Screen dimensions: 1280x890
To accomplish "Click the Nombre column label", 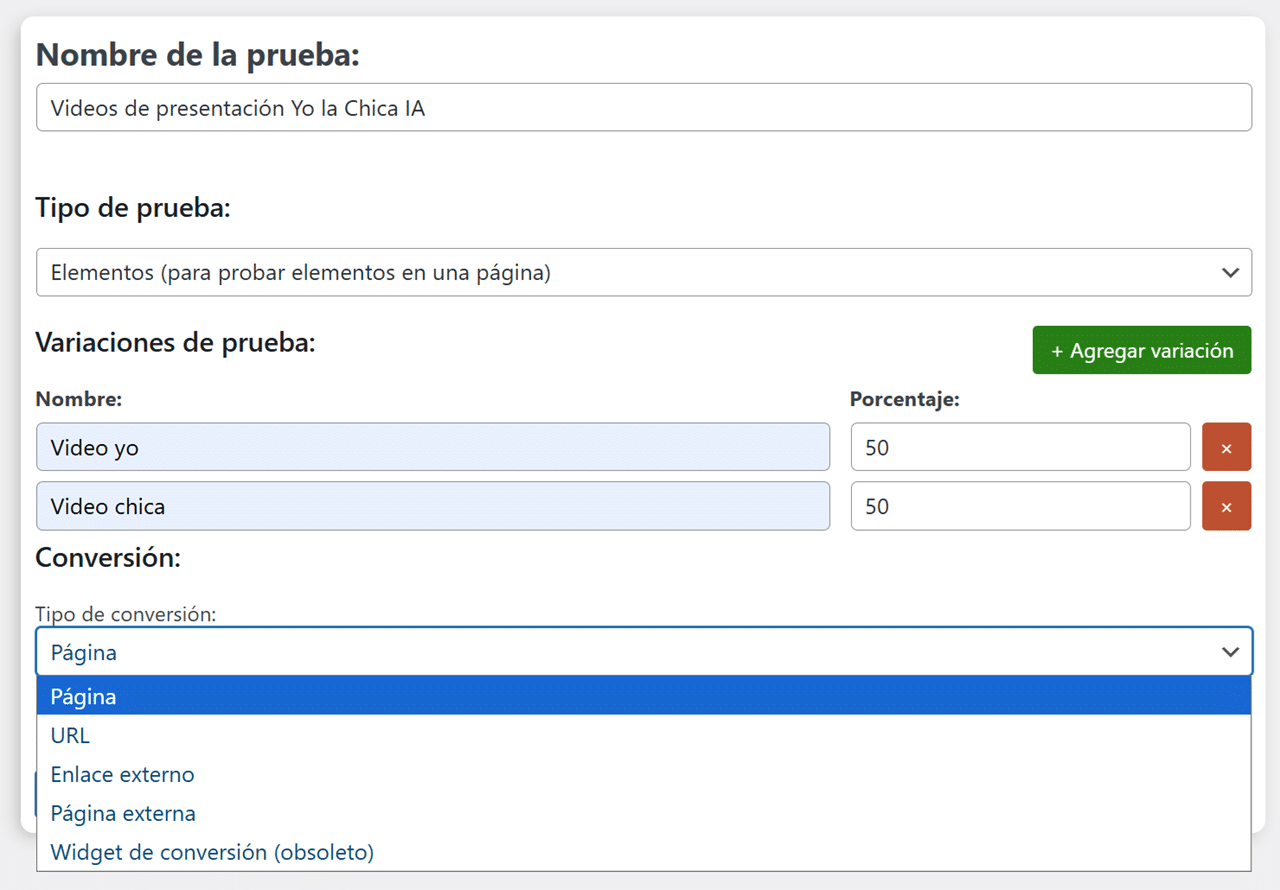I will click(78, 400).
